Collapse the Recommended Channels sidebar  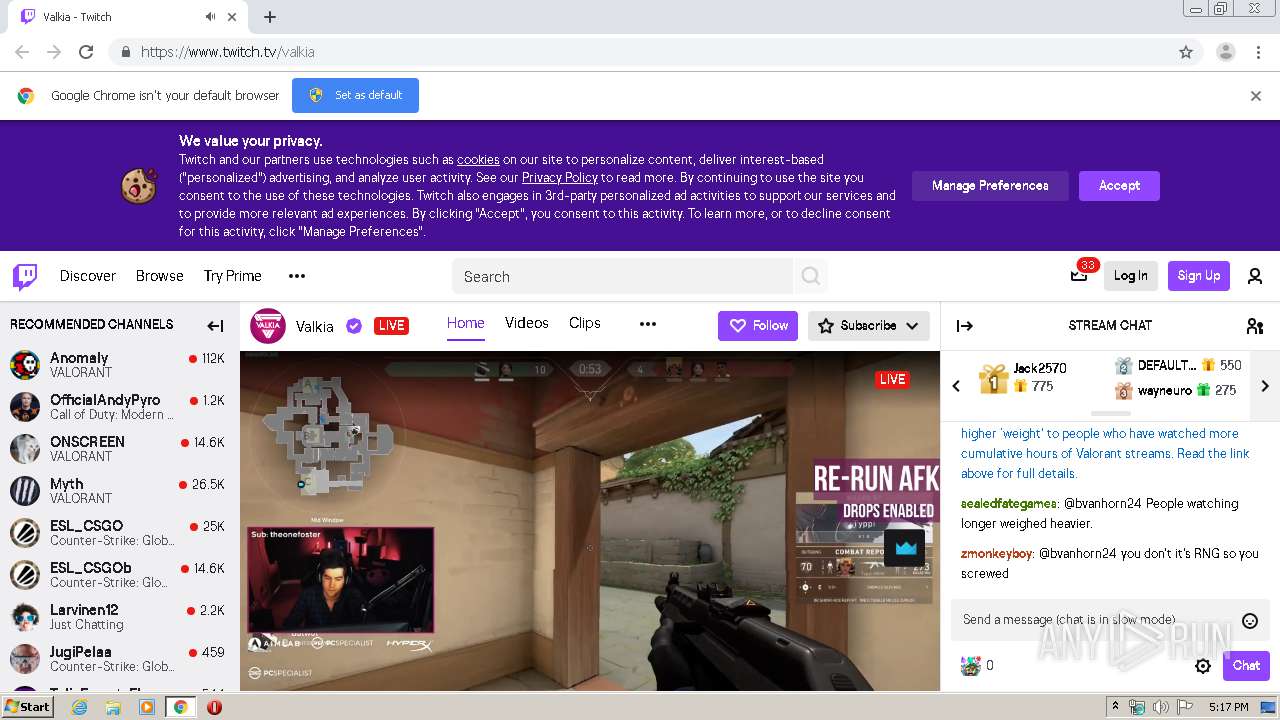(215, 325)
